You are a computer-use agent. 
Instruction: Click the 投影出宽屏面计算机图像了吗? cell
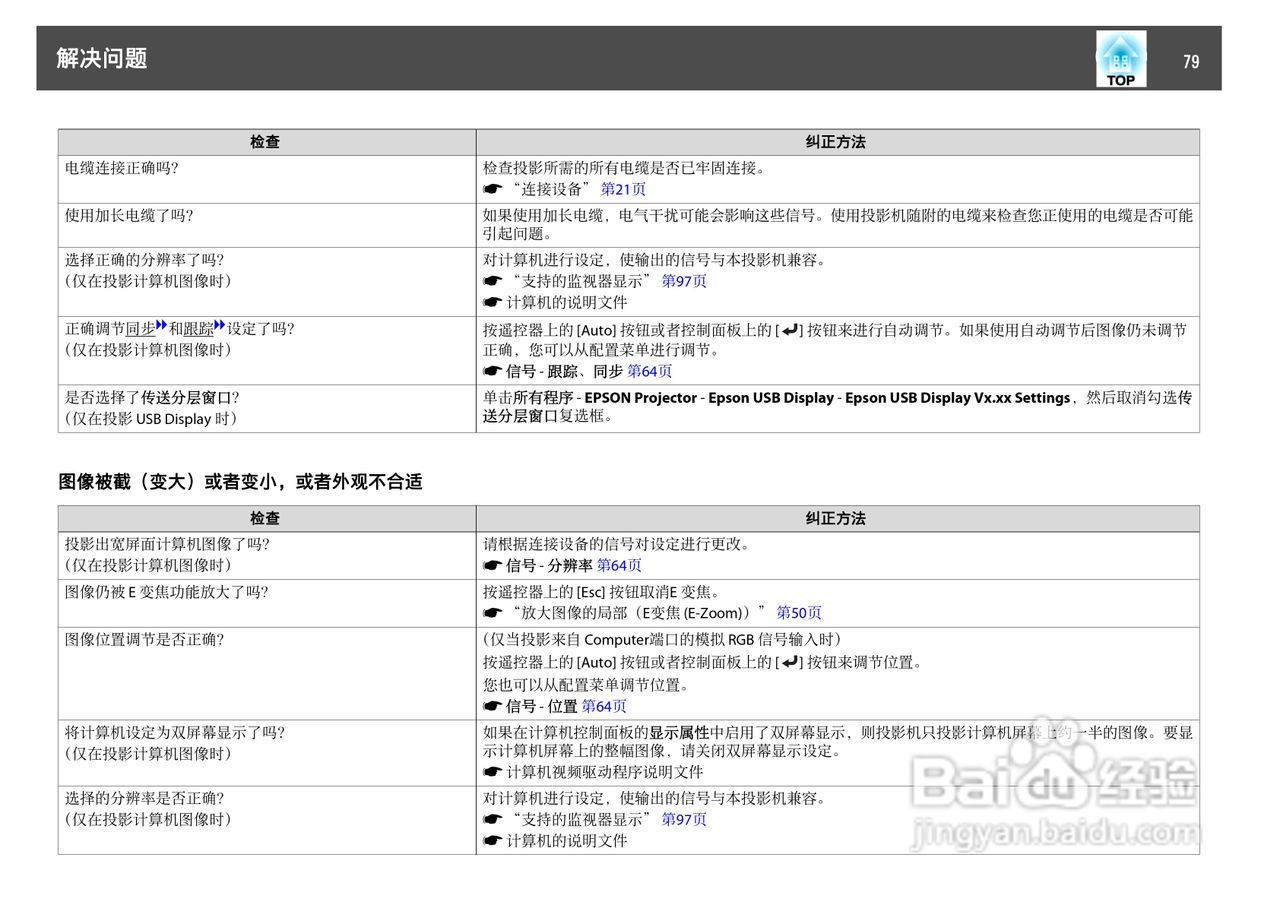tap(266, 556)
